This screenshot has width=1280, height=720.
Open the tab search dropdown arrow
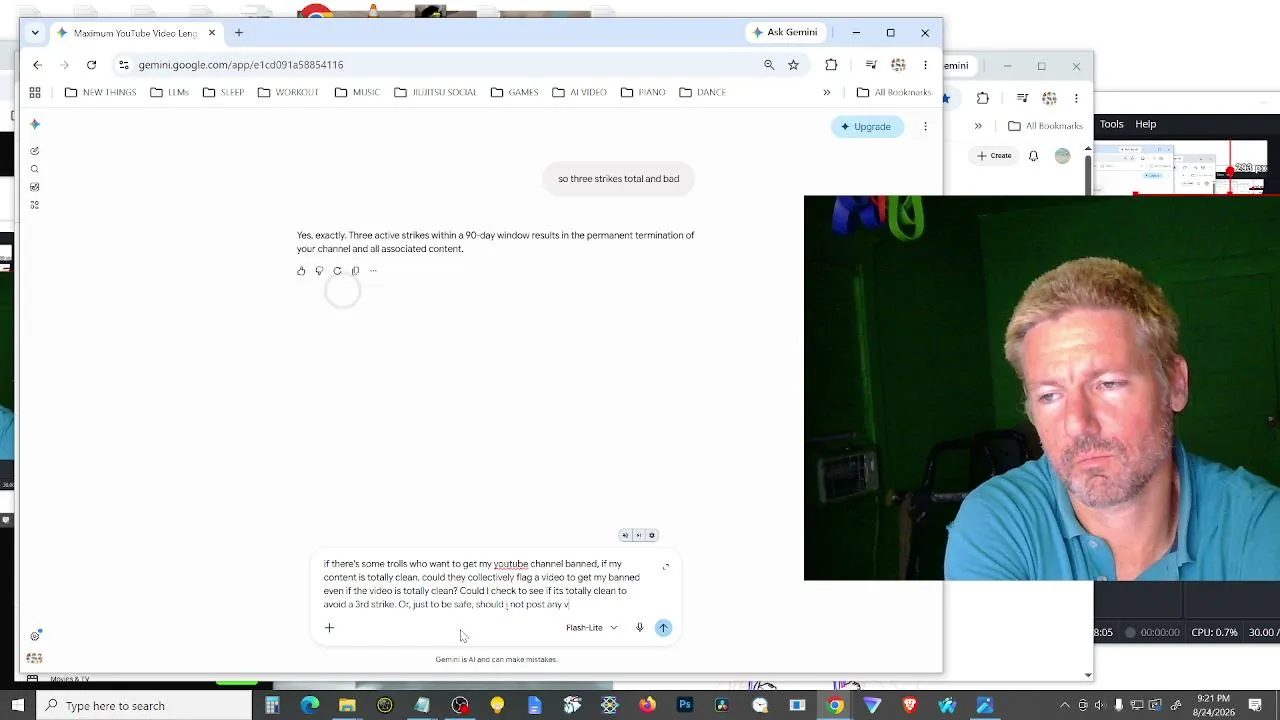pyautogui.click(x=35, y=33)
